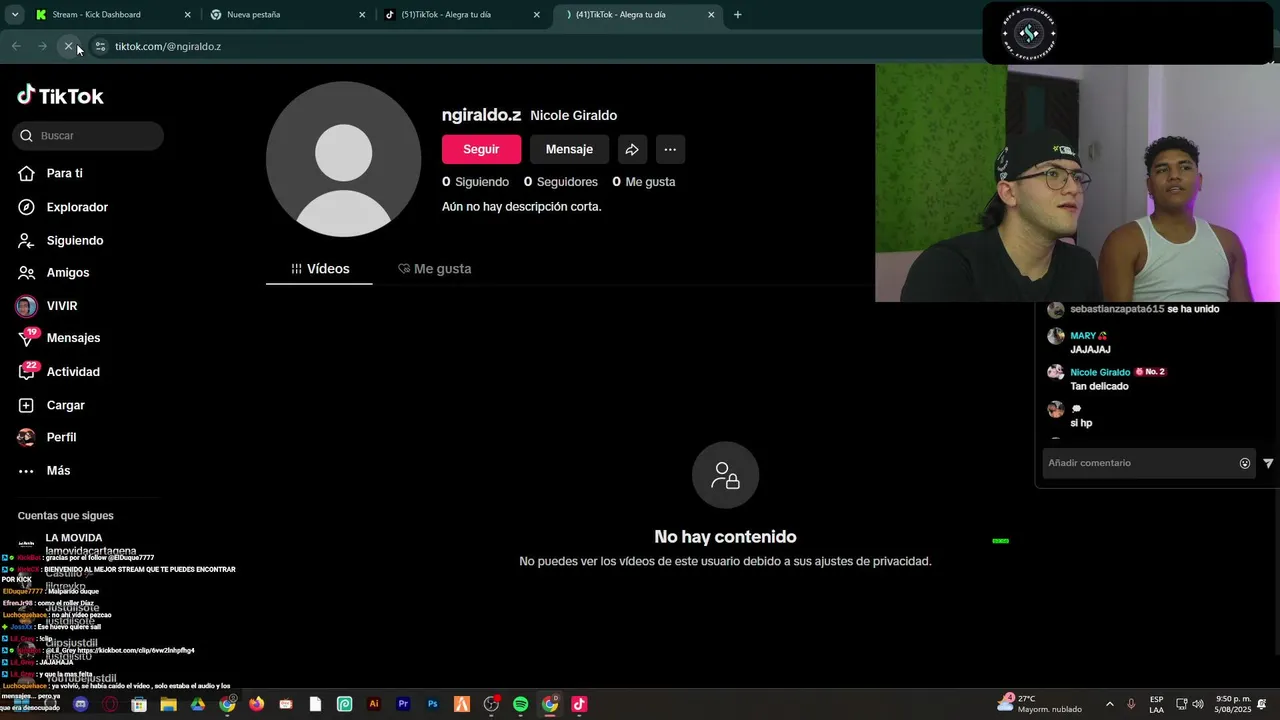Open Explorador in the sidebar

coord(62,207)
